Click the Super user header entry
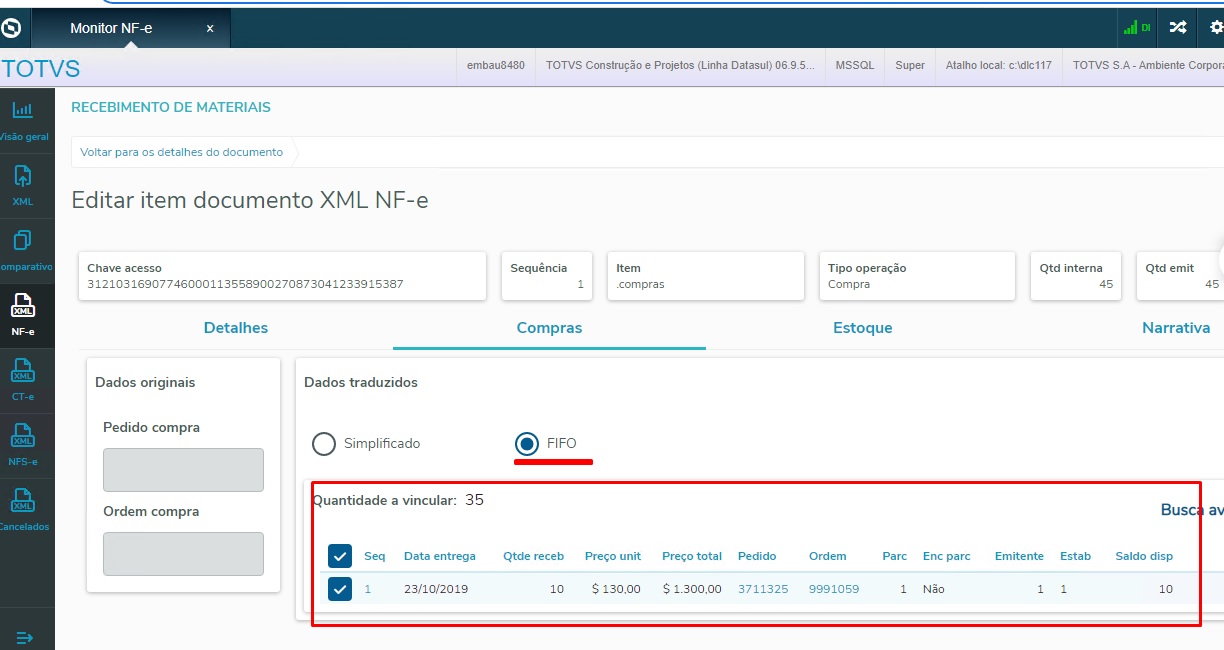This screenshot has width=1224, height=650. click(x=910, y=65)
